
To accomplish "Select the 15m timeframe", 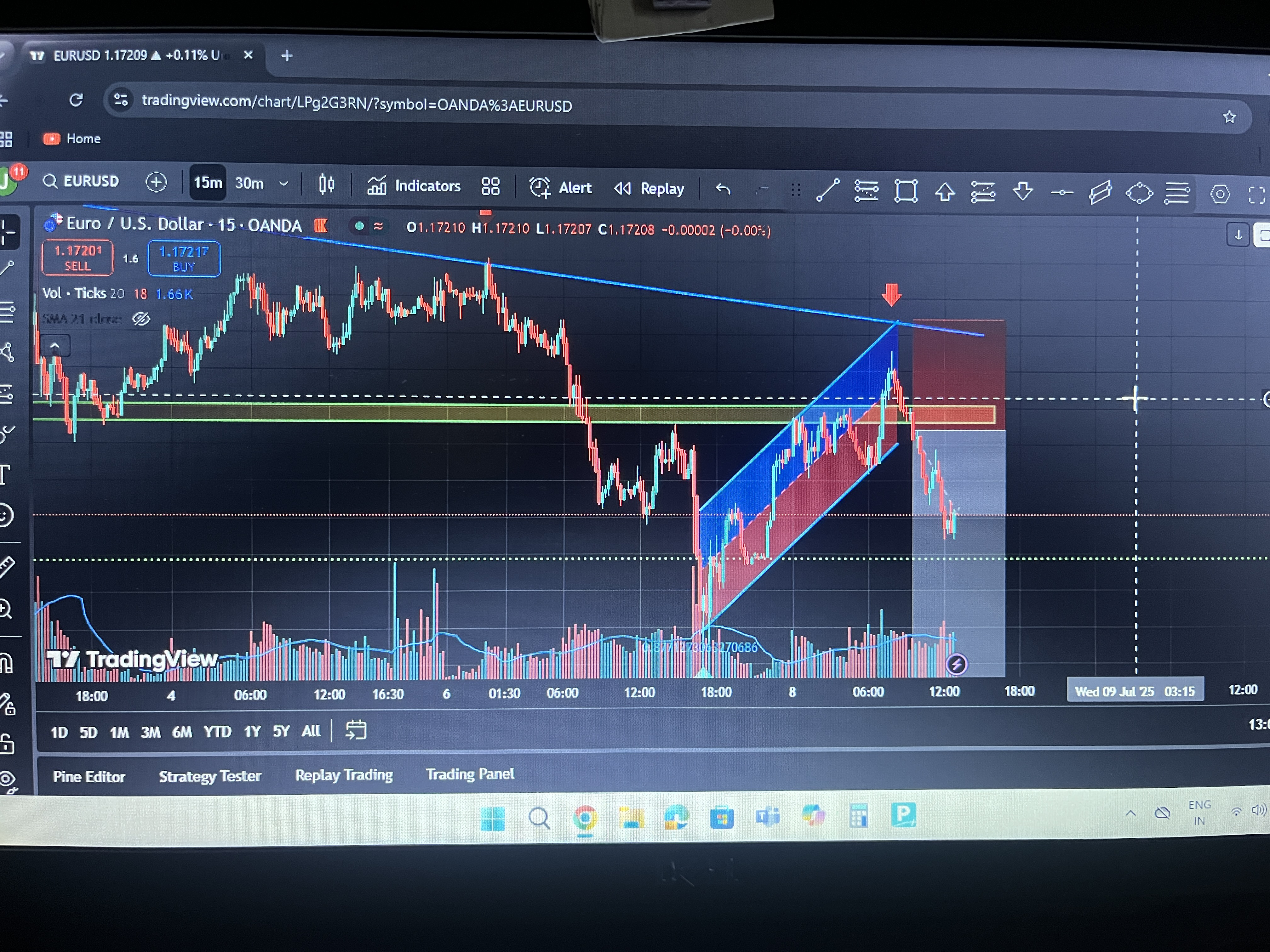I will point(208,183).
